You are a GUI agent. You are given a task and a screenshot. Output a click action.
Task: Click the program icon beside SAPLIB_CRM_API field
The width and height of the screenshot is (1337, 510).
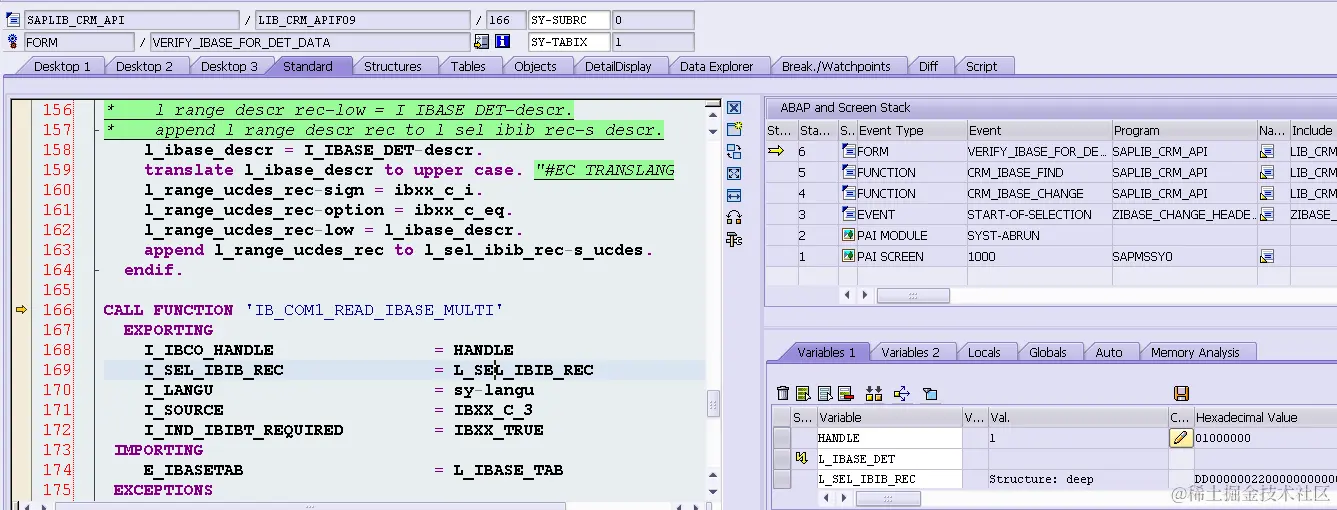pyautogui.click(x=13, y=20)
